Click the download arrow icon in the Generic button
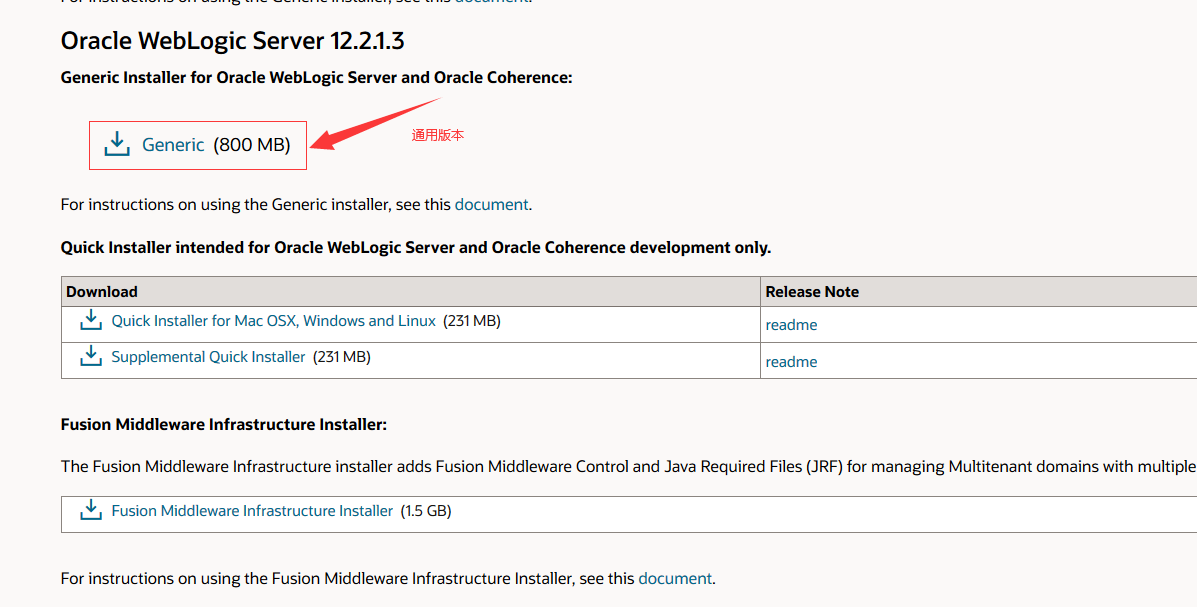Image resolution: width=1197 pixels, height=607 pixels. click(x=117, y=143)
